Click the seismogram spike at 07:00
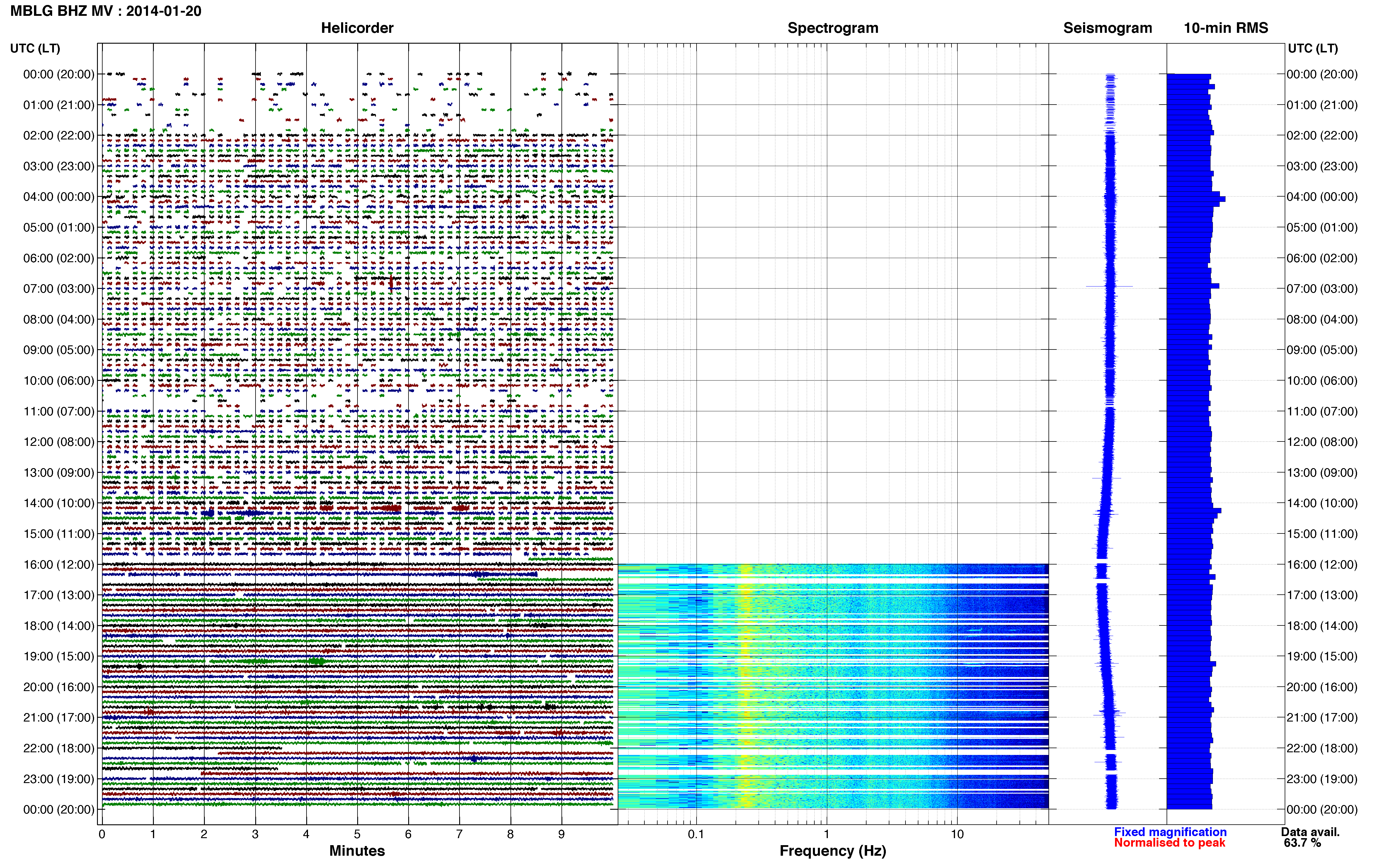Viewport: 1389px width, 868px height. click(1109, 286)
